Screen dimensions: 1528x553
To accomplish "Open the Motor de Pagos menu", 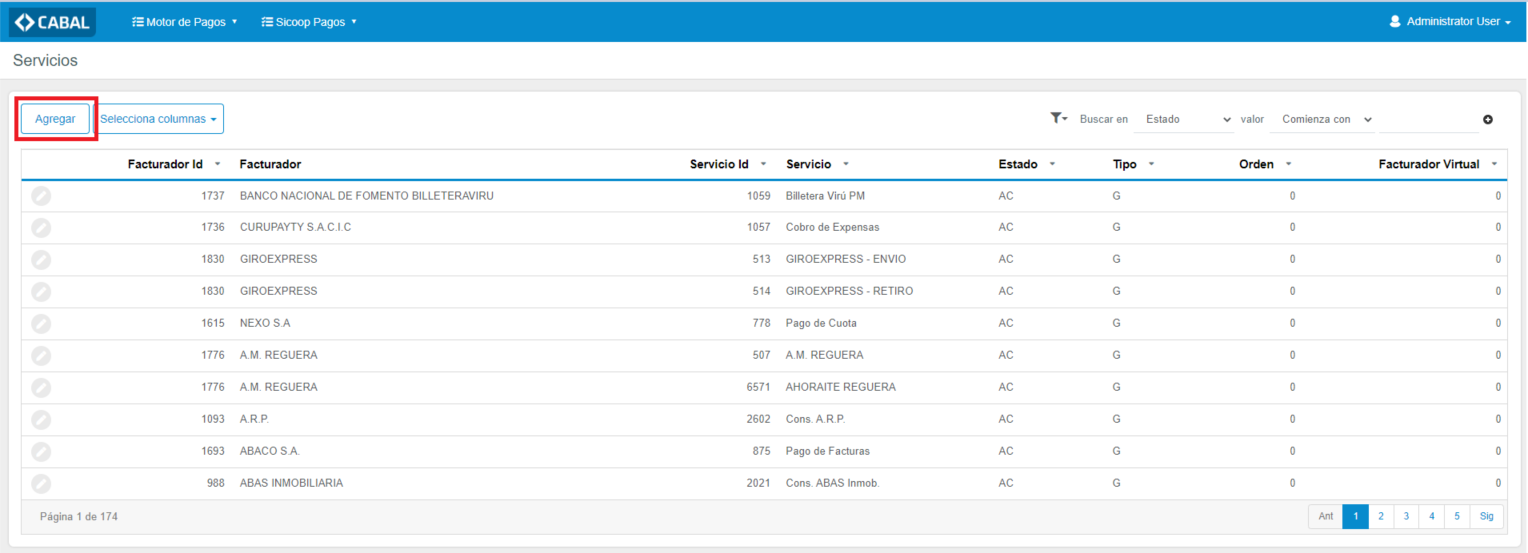I will 185,21.
